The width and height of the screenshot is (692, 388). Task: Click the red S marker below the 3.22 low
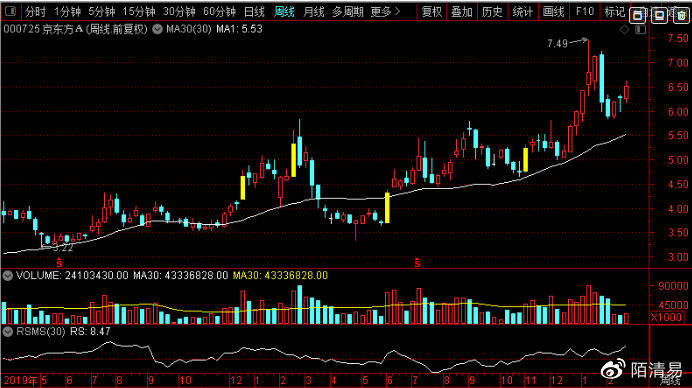tap(59, 263)
